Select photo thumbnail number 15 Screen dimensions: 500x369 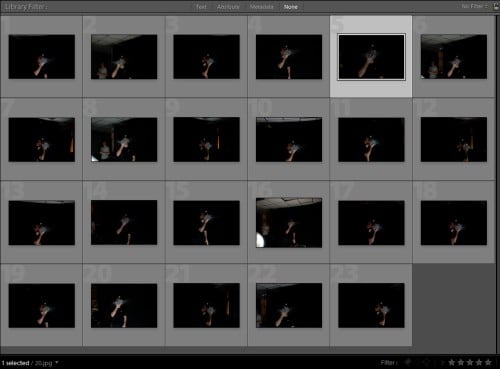206,223
